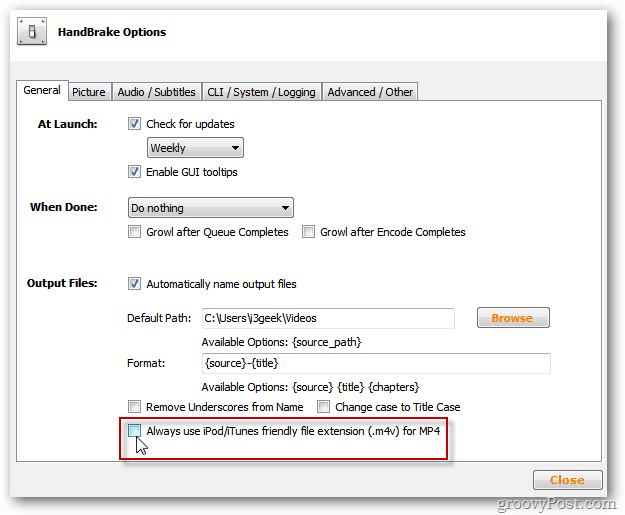Open the CLI / System / Logging tab

click(261, 92)
